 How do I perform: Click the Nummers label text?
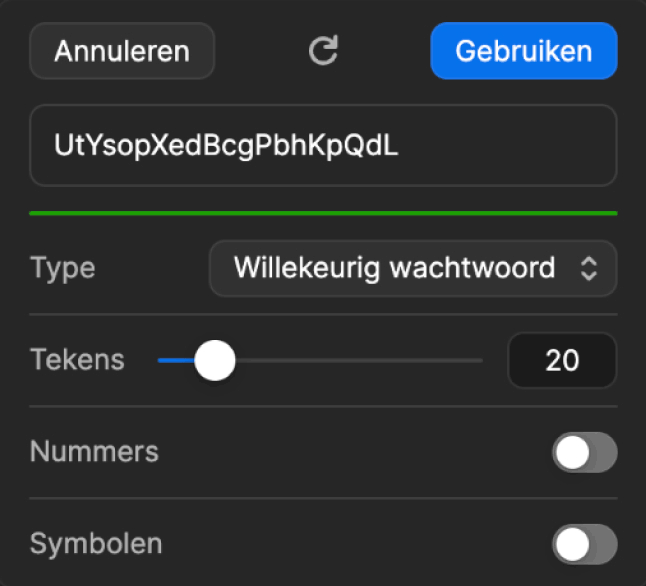tap(94, 452)
